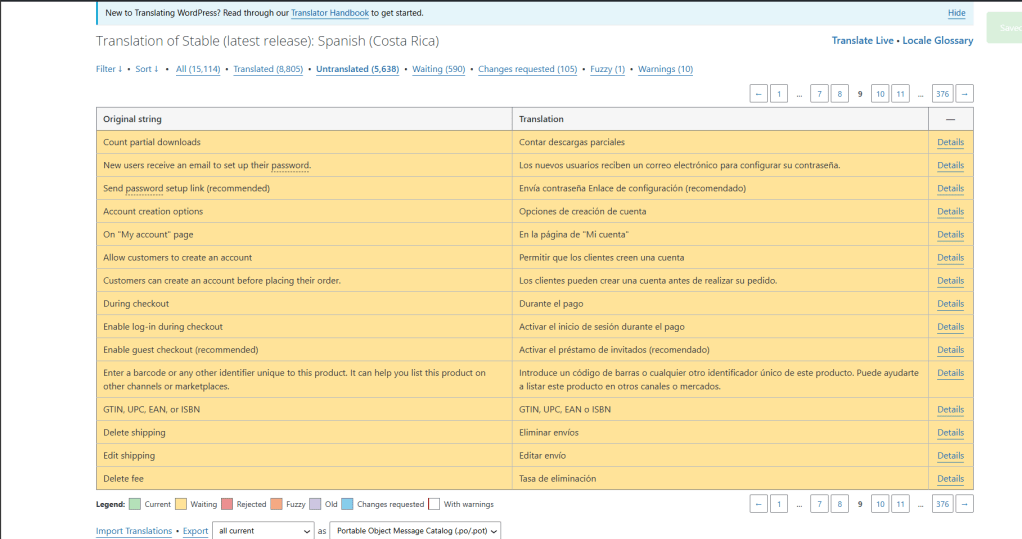Open Portable Object Message Catalog format dropdown

click(415, 531)
